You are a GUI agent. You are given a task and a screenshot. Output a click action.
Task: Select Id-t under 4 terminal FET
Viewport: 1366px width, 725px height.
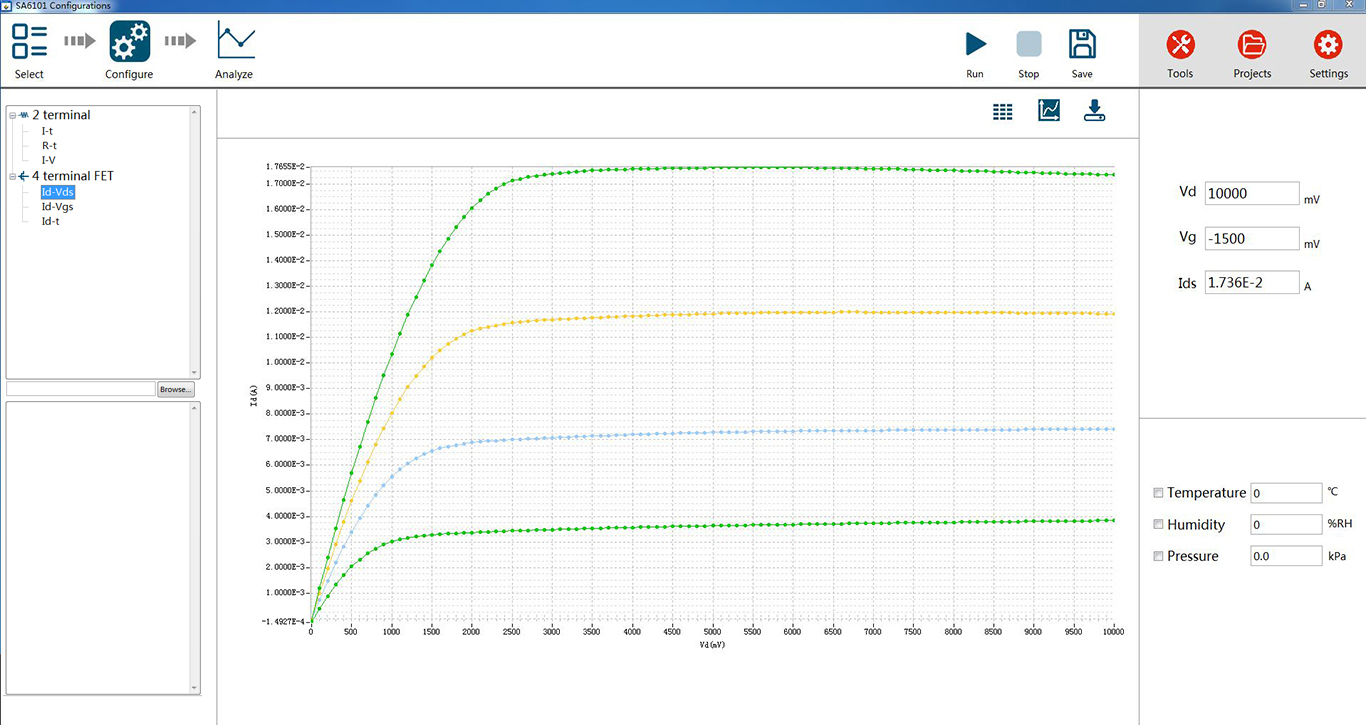pos(50,221)
